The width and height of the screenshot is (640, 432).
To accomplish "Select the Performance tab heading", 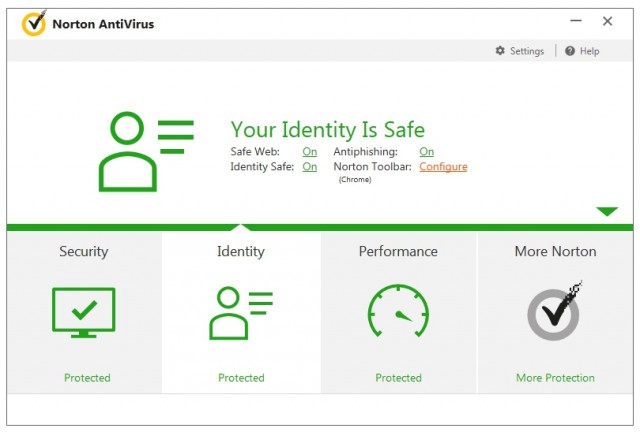I will click(398, 251).
